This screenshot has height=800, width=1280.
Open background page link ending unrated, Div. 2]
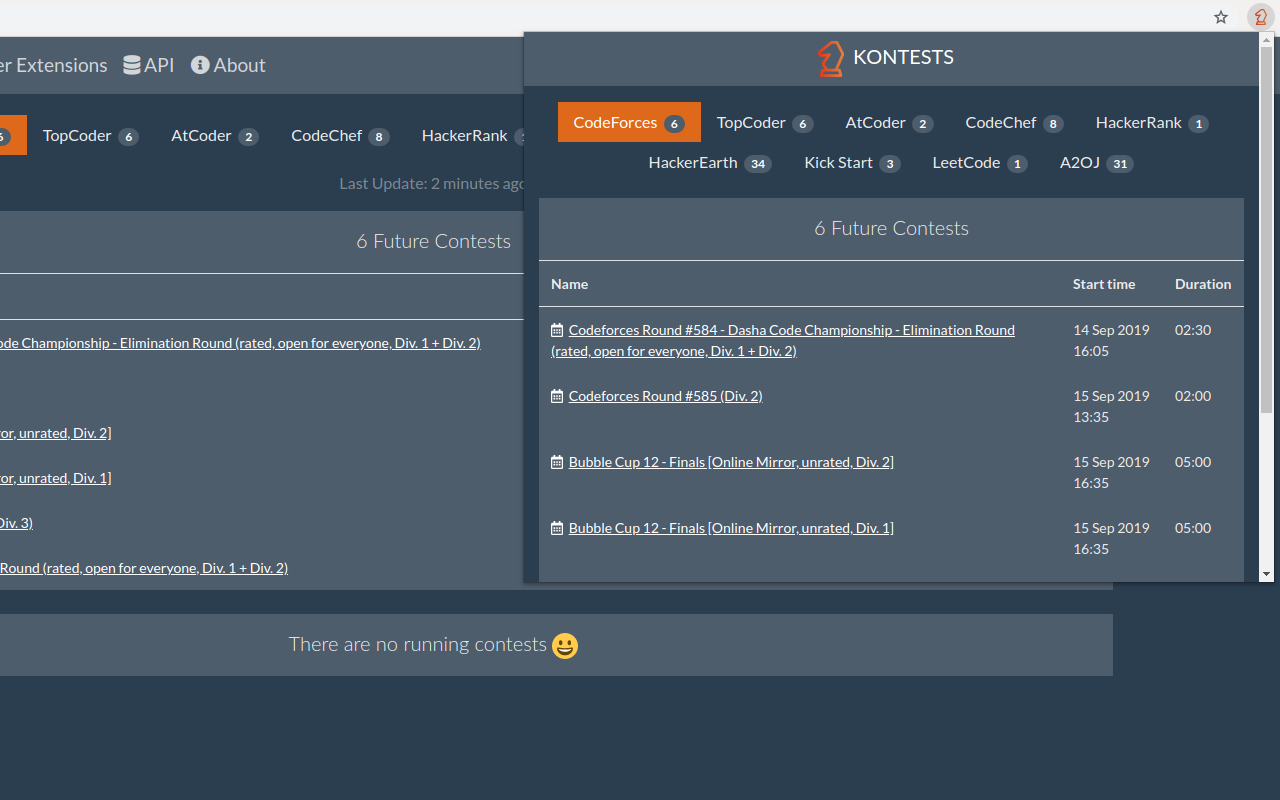tap(55, 433)
